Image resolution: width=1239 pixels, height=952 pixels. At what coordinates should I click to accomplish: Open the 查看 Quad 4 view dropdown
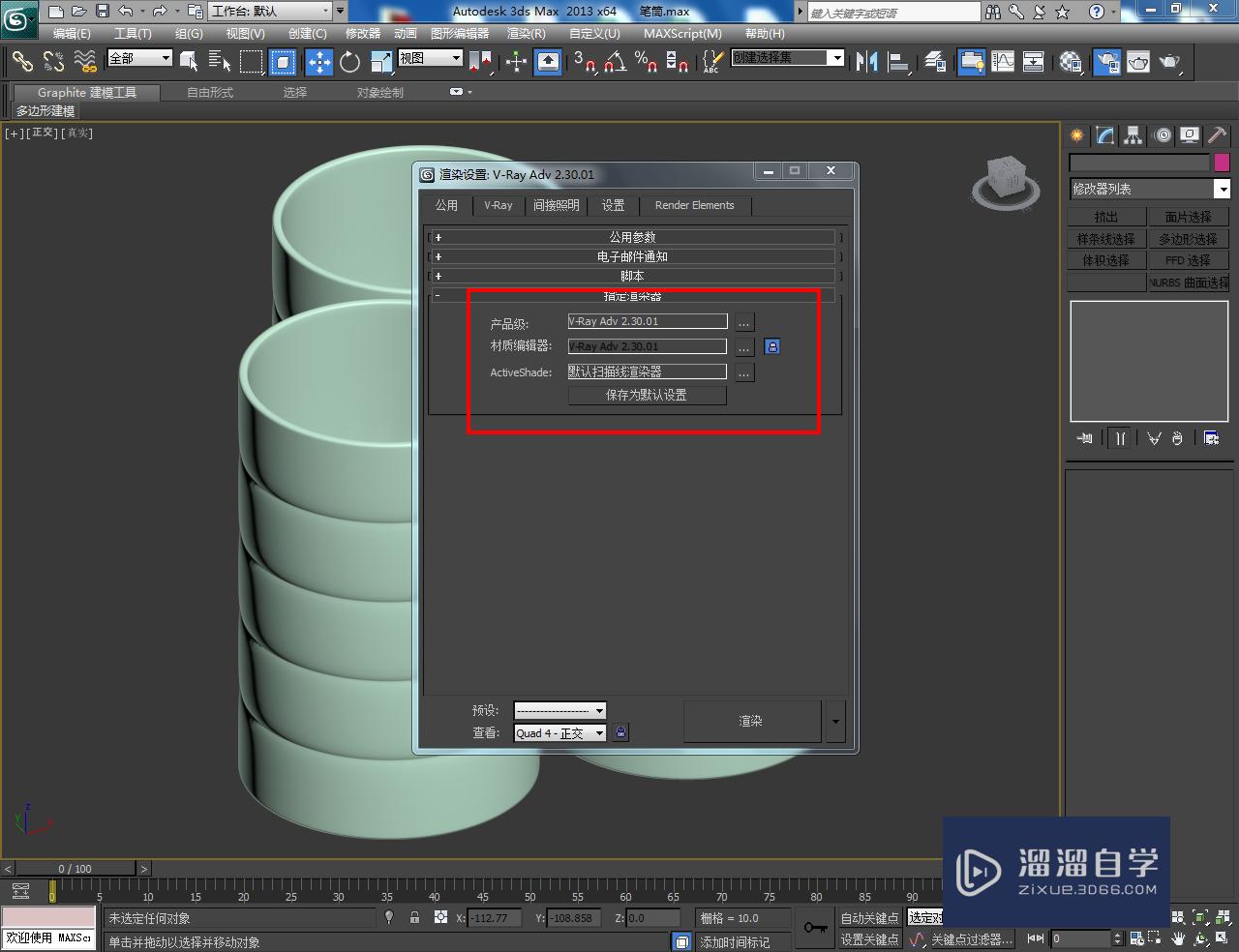[559, 733]
